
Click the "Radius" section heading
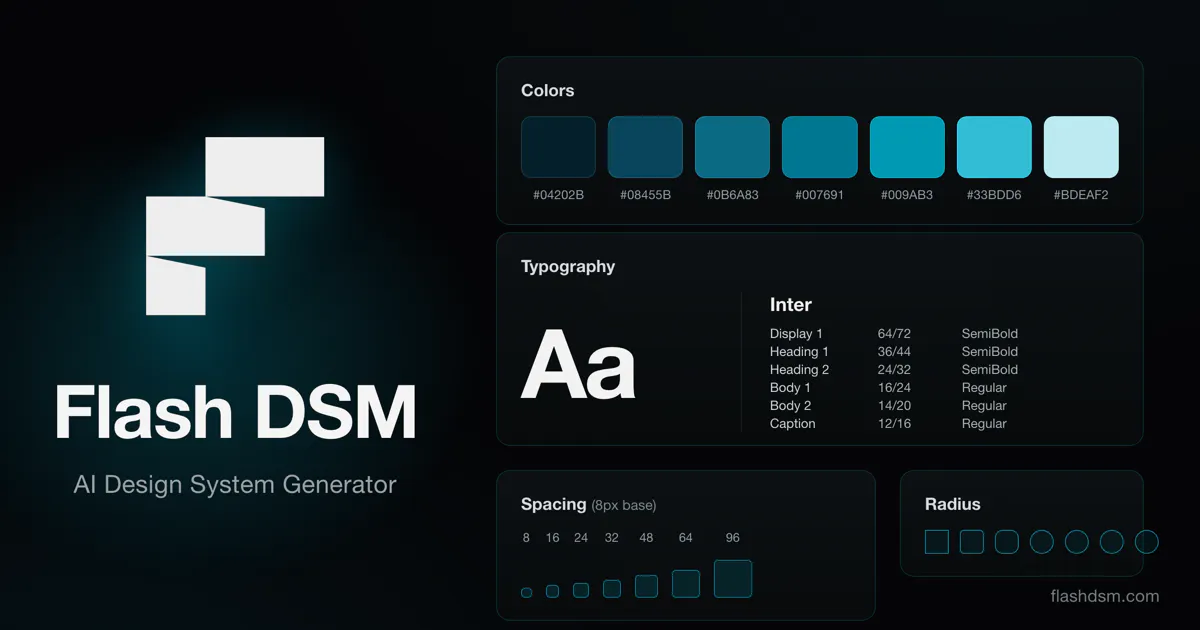tap(953, 504)
